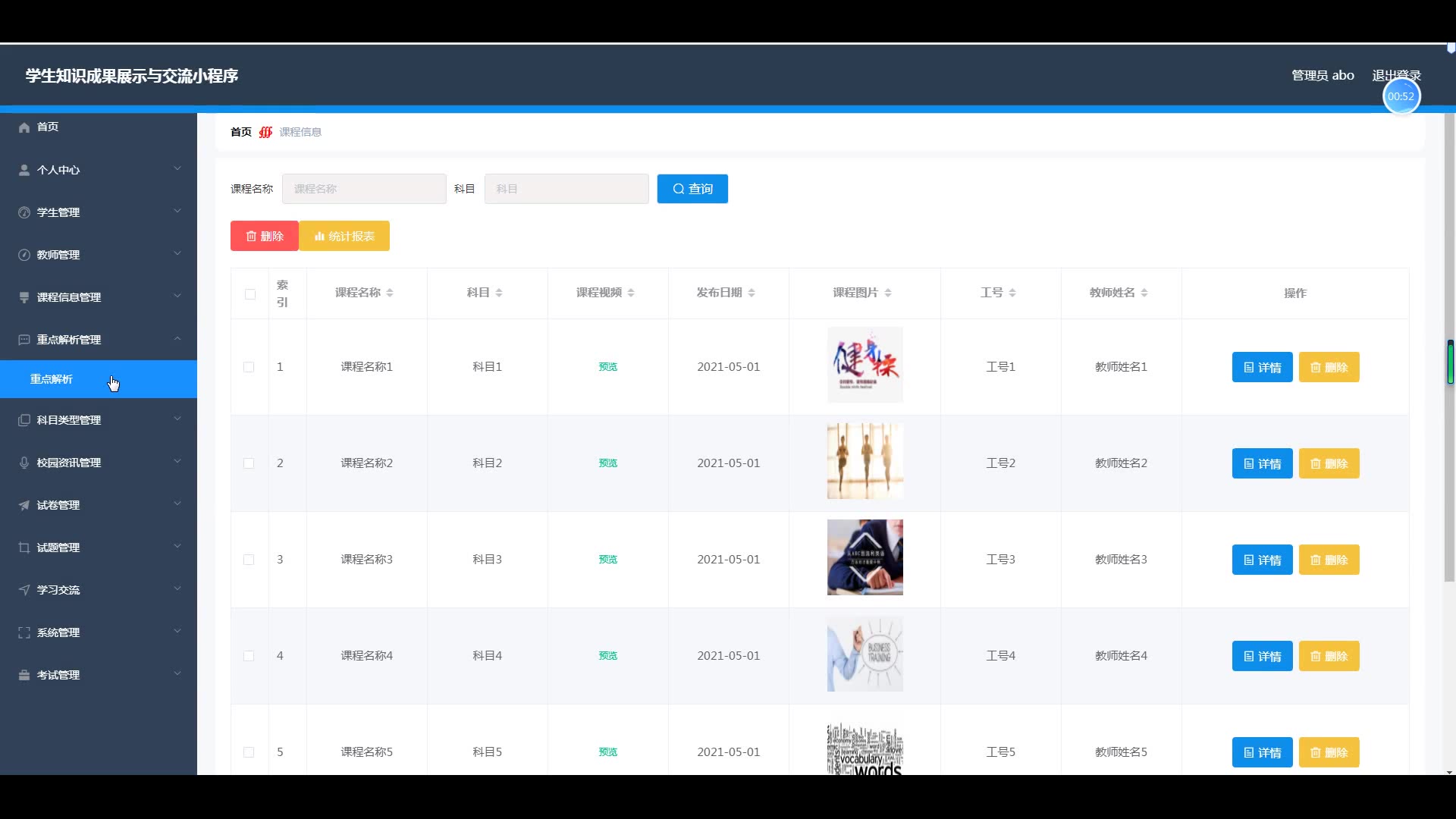
Task: Expand the 学生管理 menu chevron
Action: tap(177, 211)
